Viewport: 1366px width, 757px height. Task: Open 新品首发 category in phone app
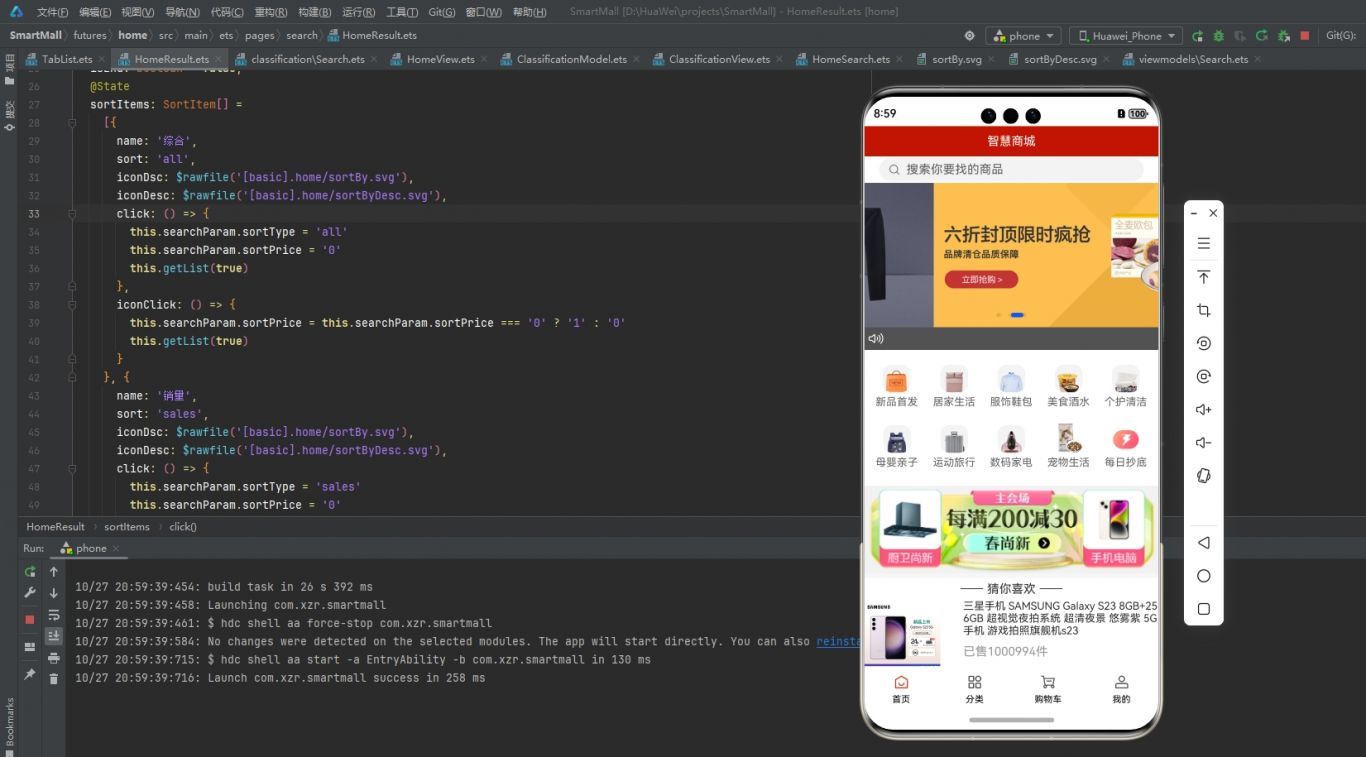click(x=896, y=388)
